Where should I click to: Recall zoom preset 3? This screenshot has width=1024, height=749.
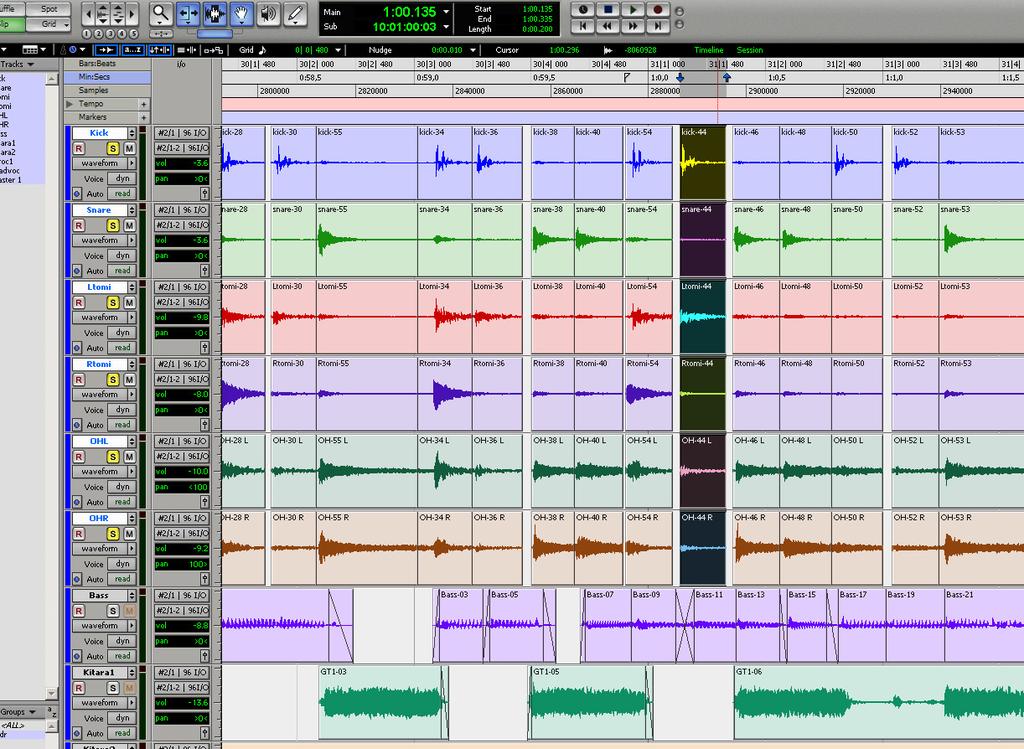pyautogui.click(x=110, y=34)
